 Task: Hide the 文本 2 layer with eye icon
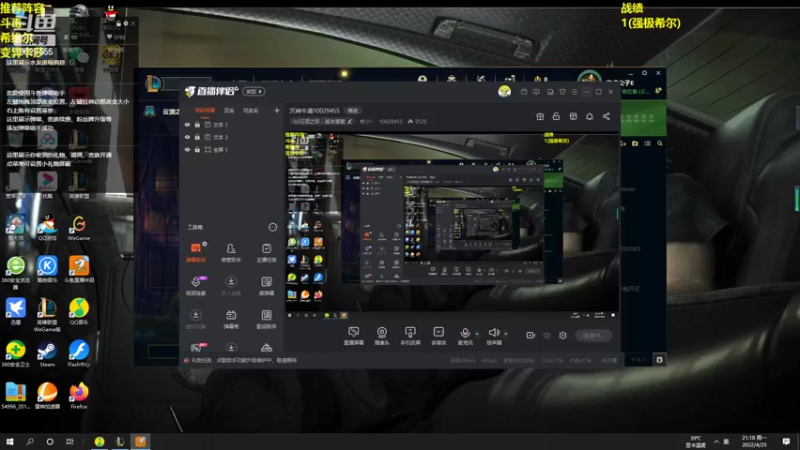click(187, 137)
